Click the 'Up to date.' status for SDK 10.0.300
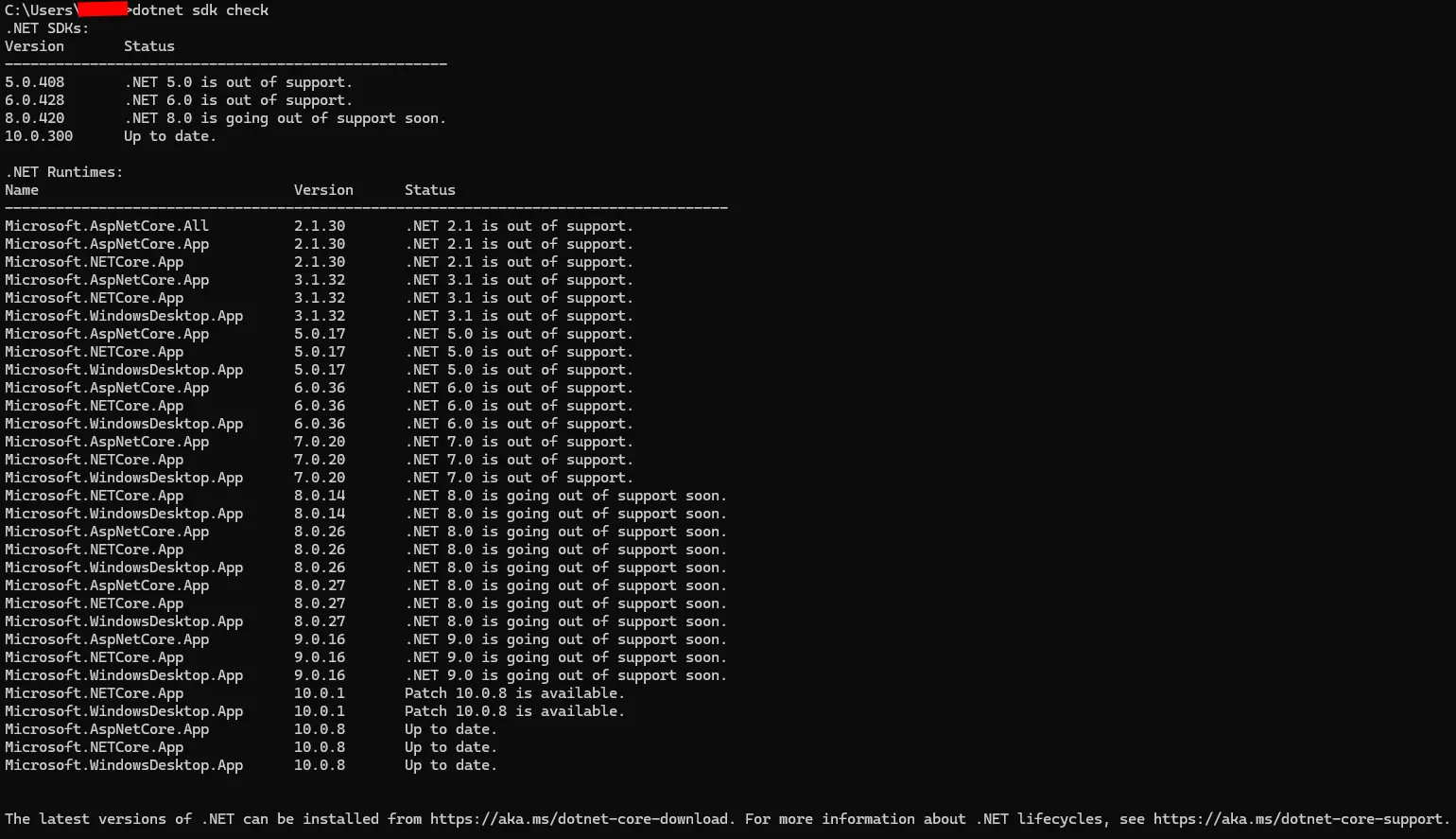 tap(170, 136)
